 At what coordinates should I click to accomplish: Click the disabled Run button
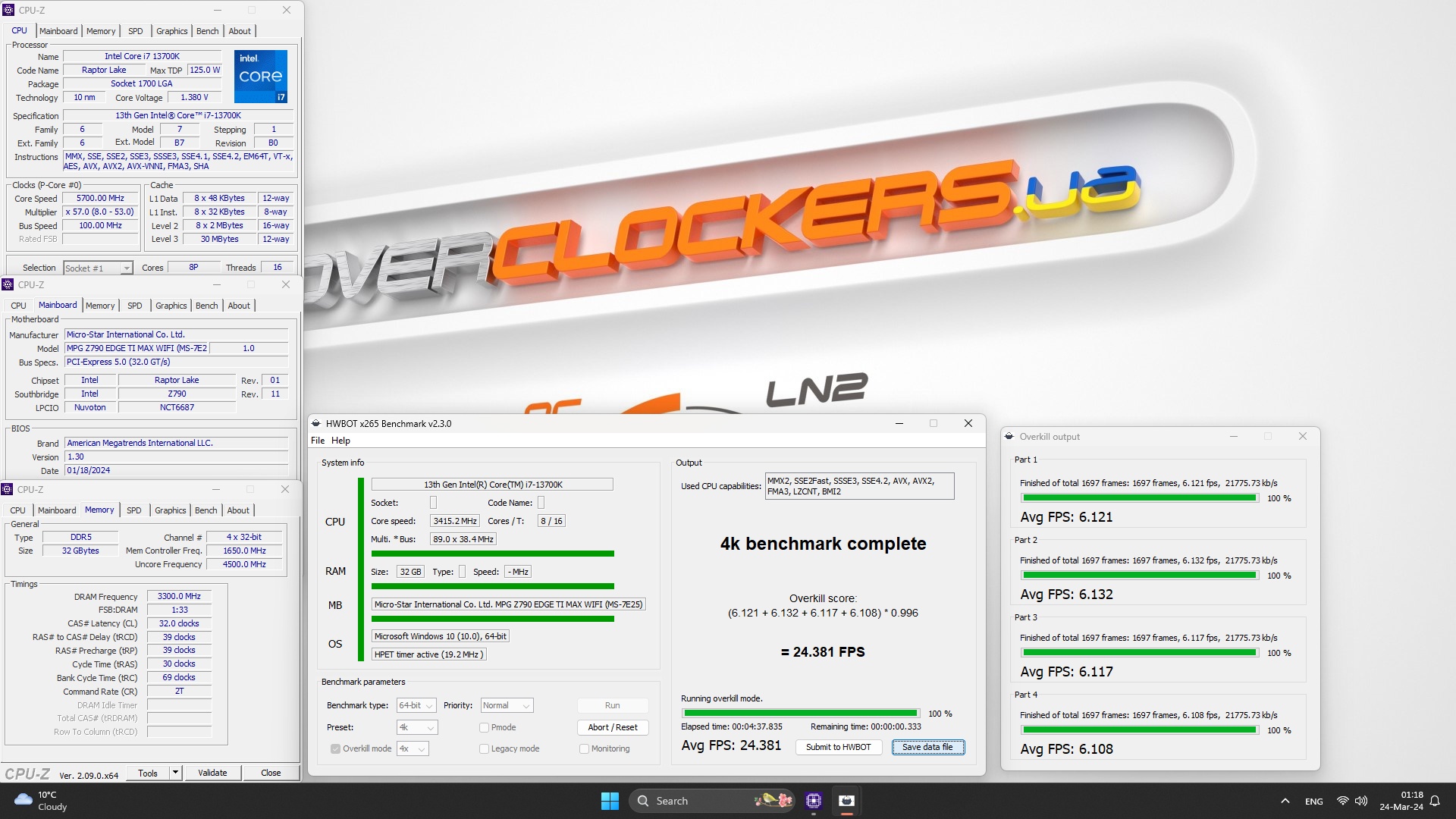[x=613, y=705]
